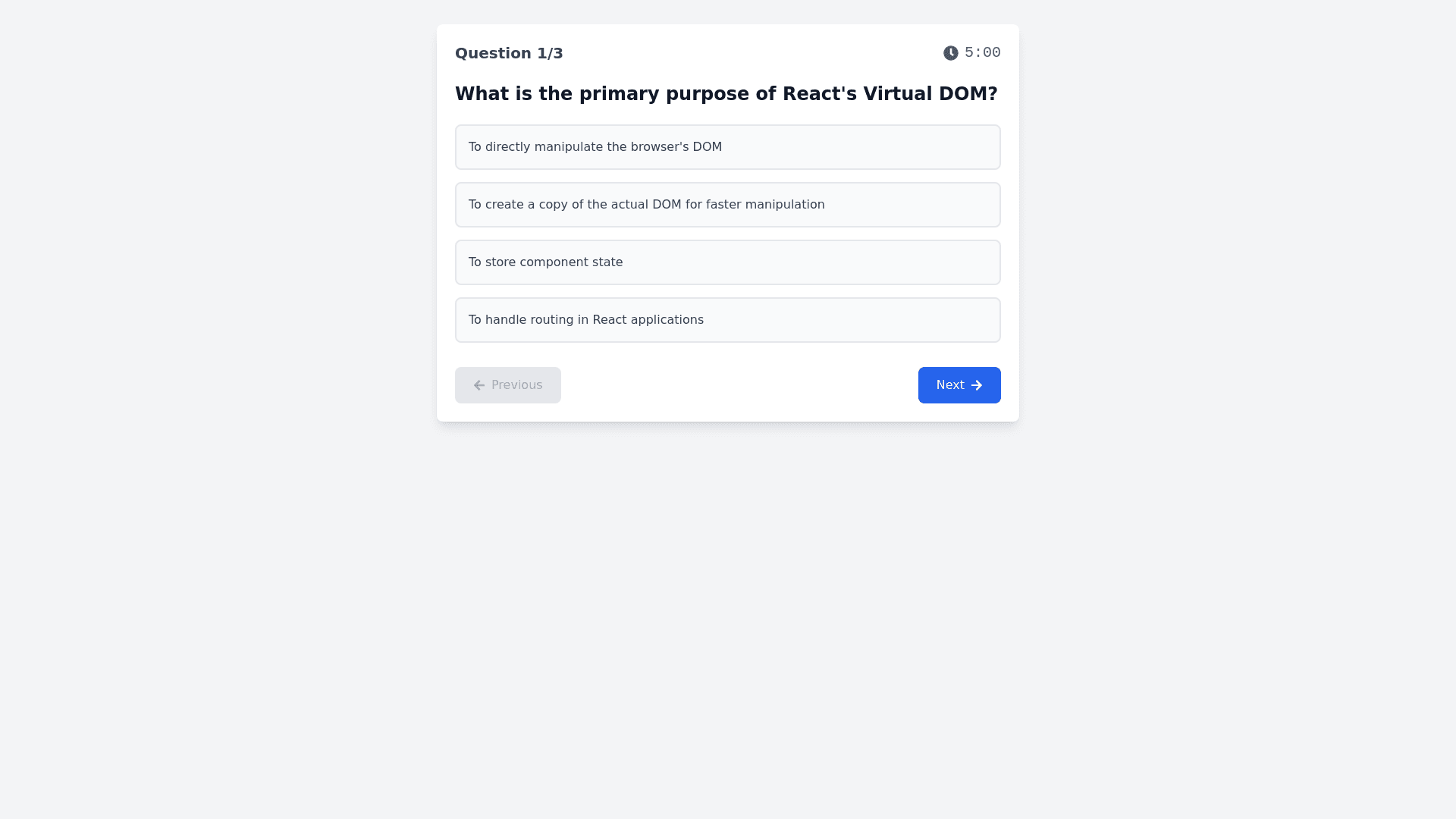
Task: Click the Virtual DOM question heading
Action: 726,94
